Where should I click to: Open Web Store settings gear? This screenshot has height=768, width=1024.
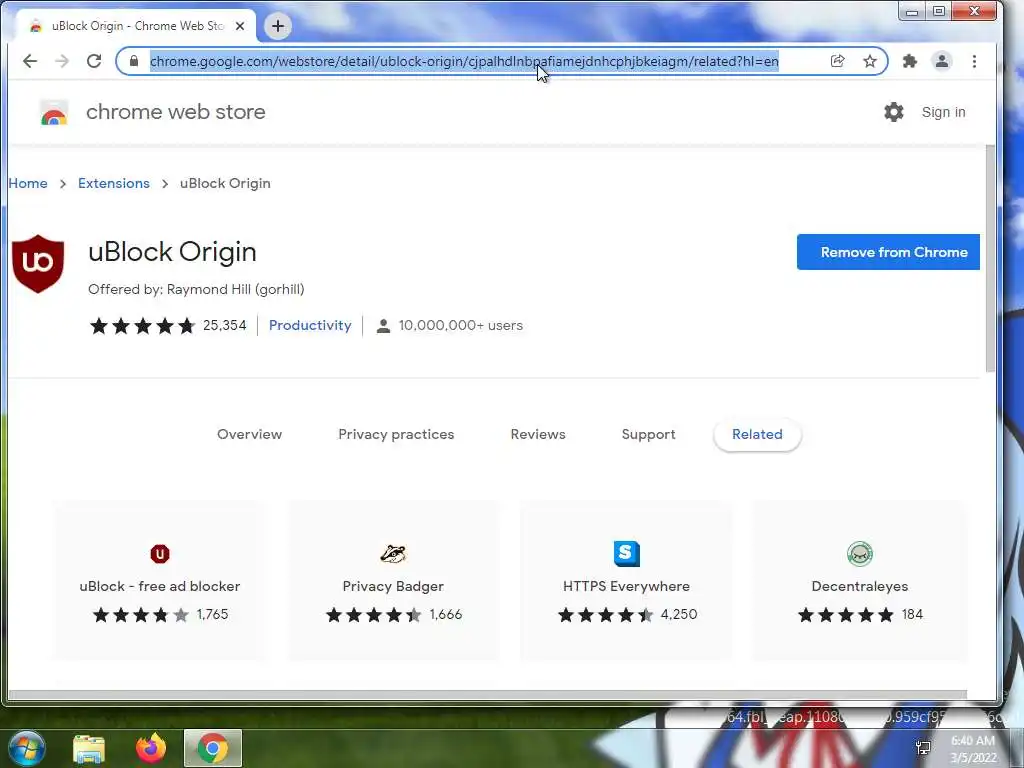(x=893, y=112)
